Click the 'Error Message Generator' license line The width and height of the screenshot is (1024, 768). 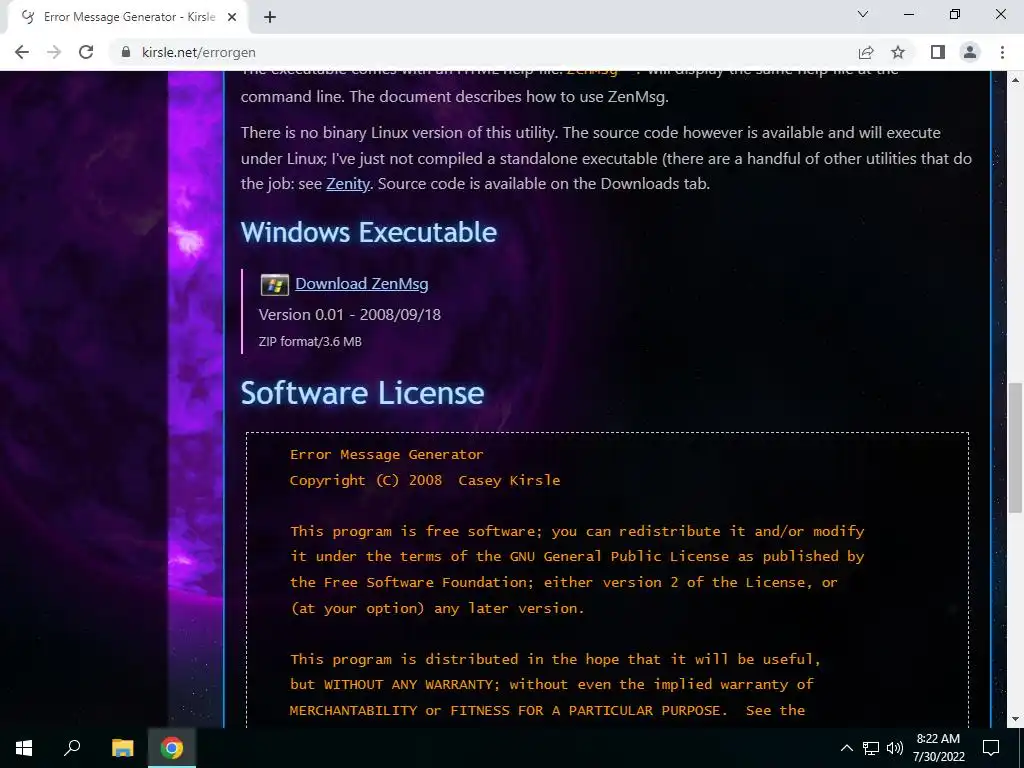[387, 455]
